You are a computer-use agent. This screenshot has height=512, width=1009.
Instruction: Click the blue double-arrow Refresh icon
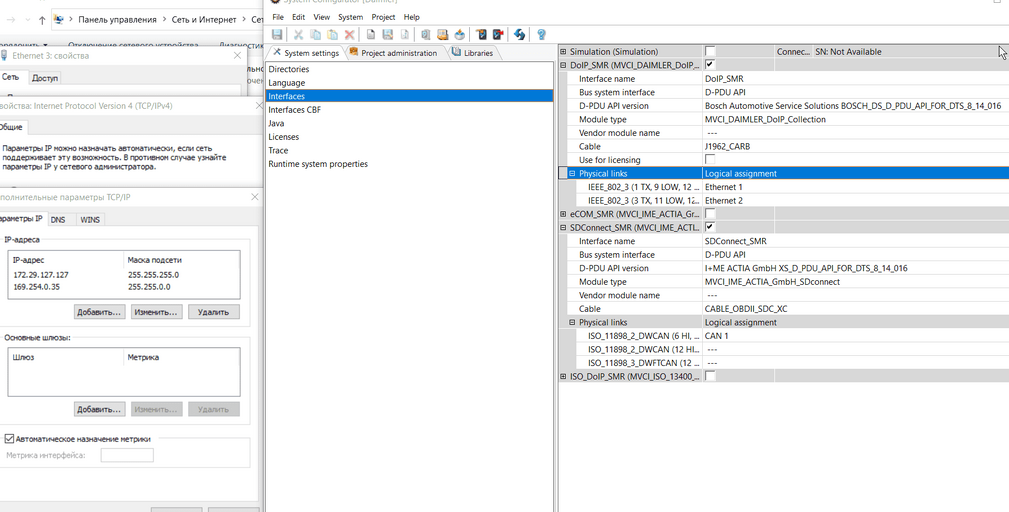519,35
